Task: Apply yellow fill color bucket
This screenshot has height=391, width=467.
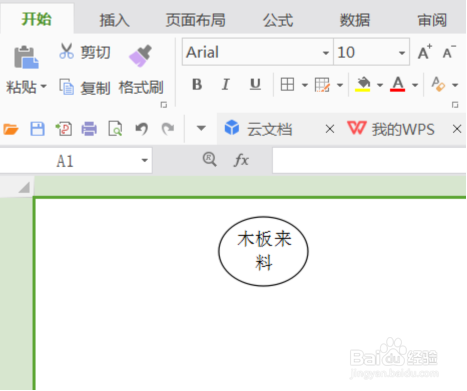Action: tap(363, 84)
